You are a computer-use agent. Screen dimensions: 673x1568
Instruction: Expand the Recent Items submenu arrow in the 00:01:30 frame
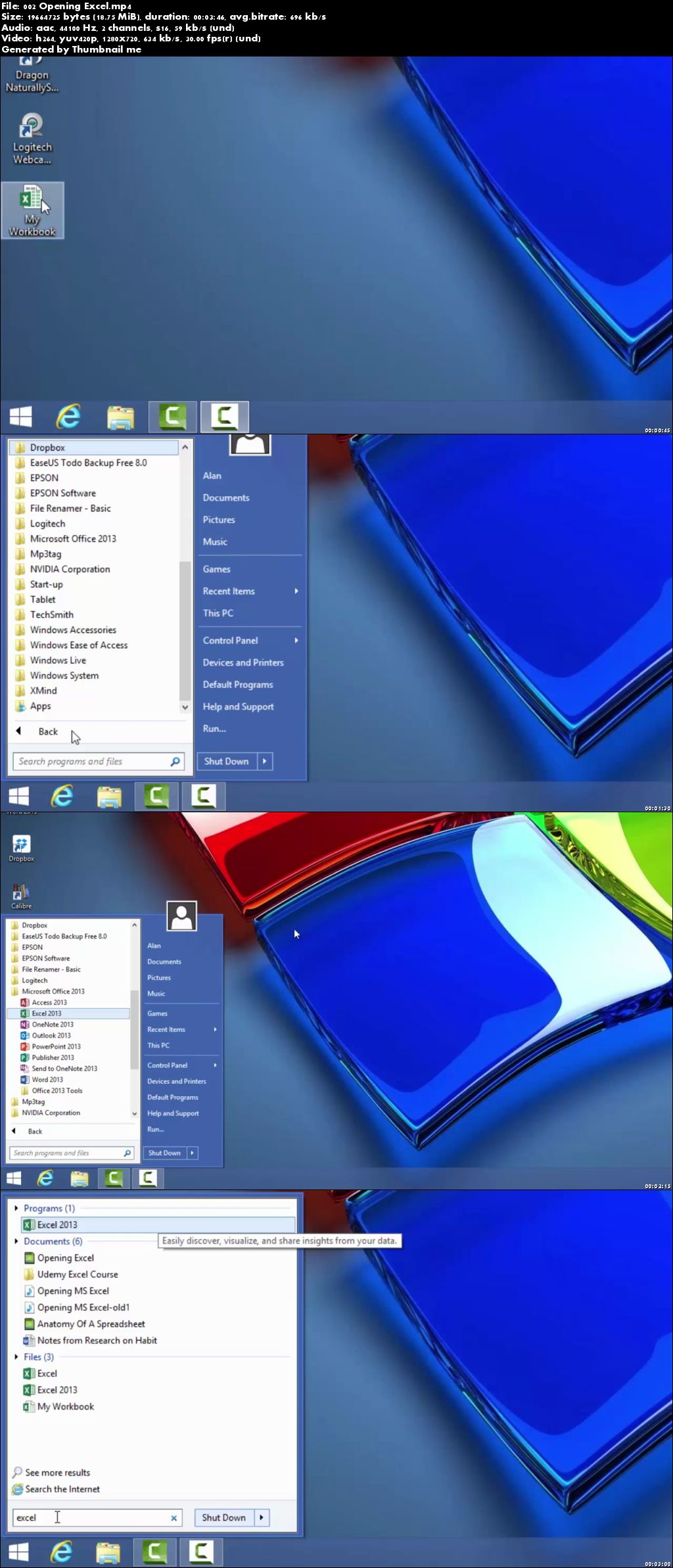[x=296, y=591]
